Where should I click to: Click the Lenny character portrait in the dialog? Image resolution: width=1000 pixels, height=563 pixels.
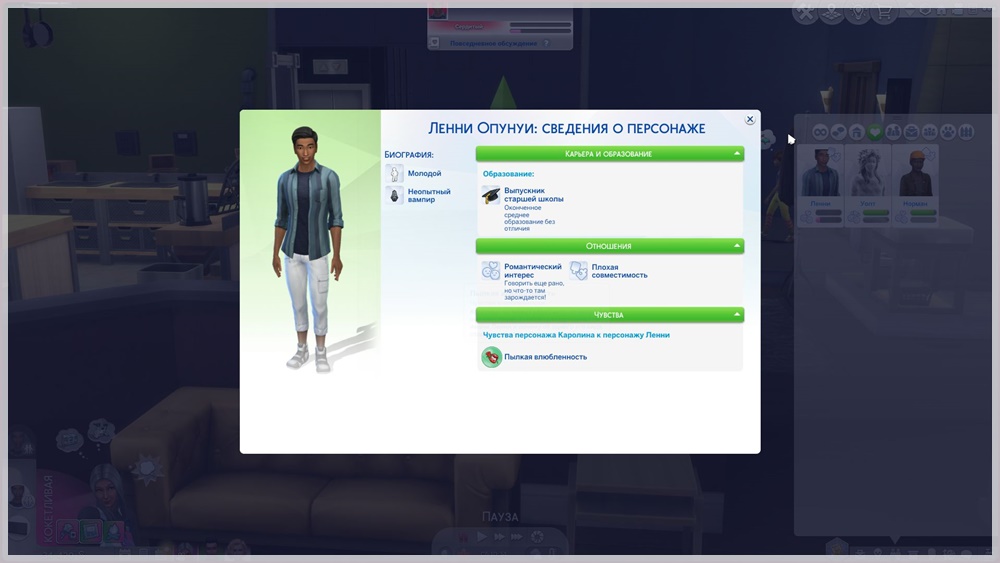coord(308,249)
